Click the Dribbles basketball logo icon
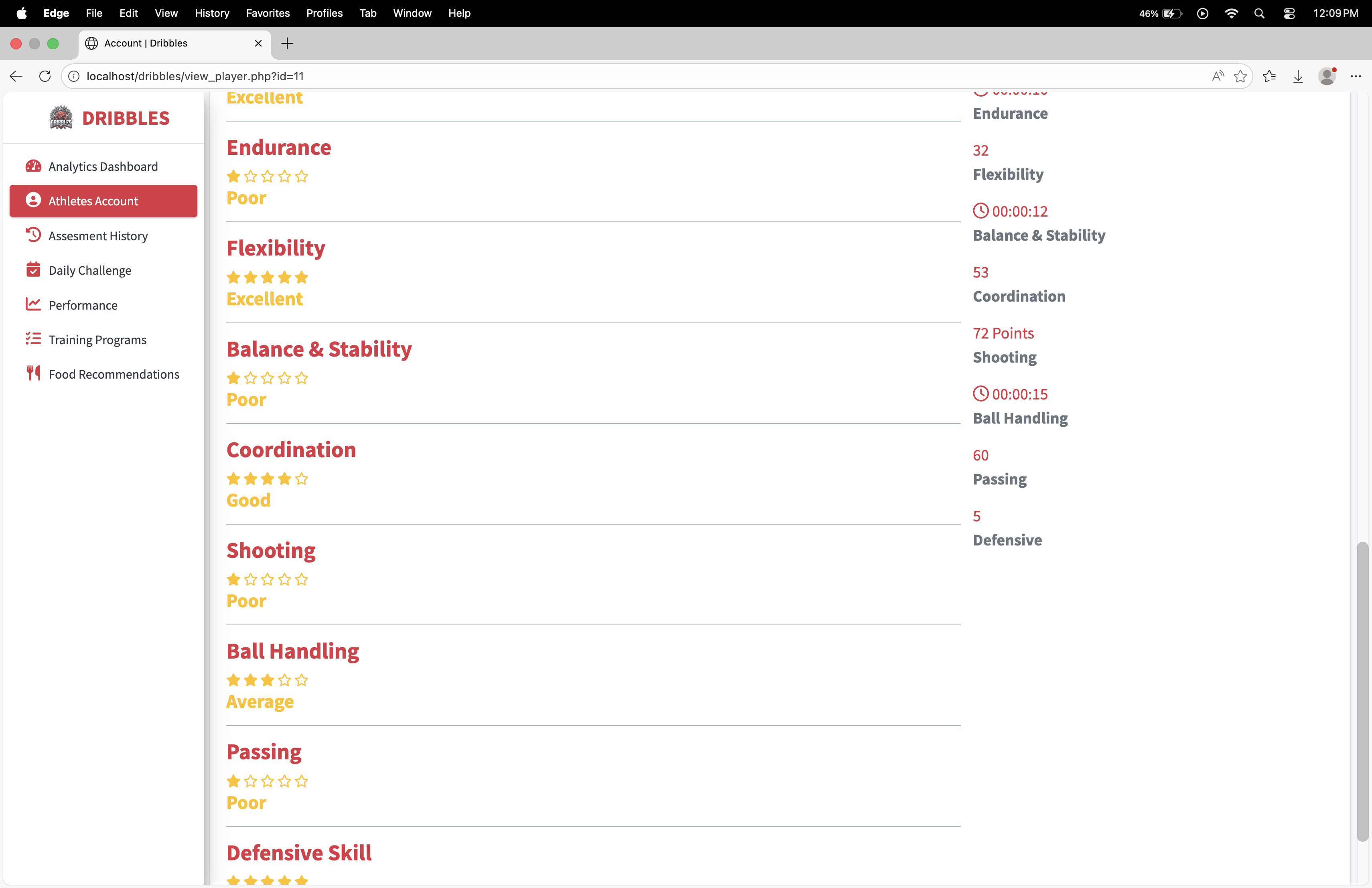 tap(61, 118)
